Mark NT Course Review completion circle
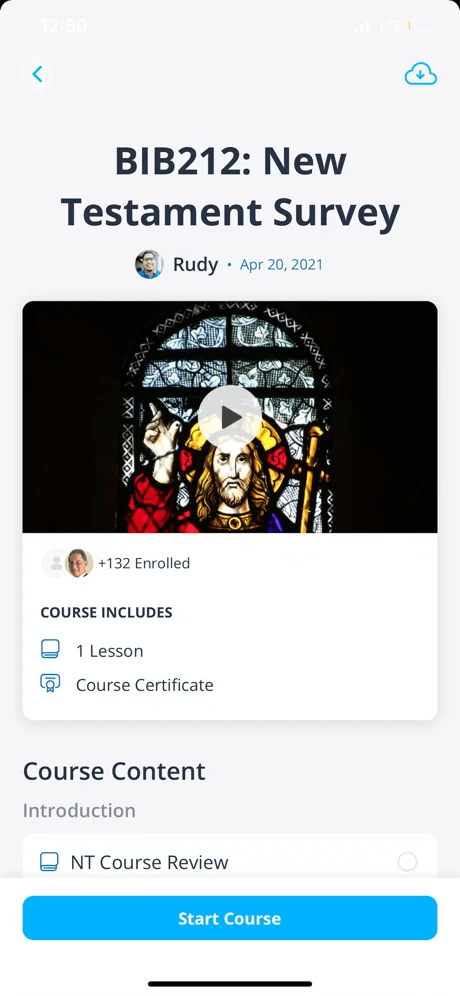The height and width of the screenshot is (996, 460). 407,862
